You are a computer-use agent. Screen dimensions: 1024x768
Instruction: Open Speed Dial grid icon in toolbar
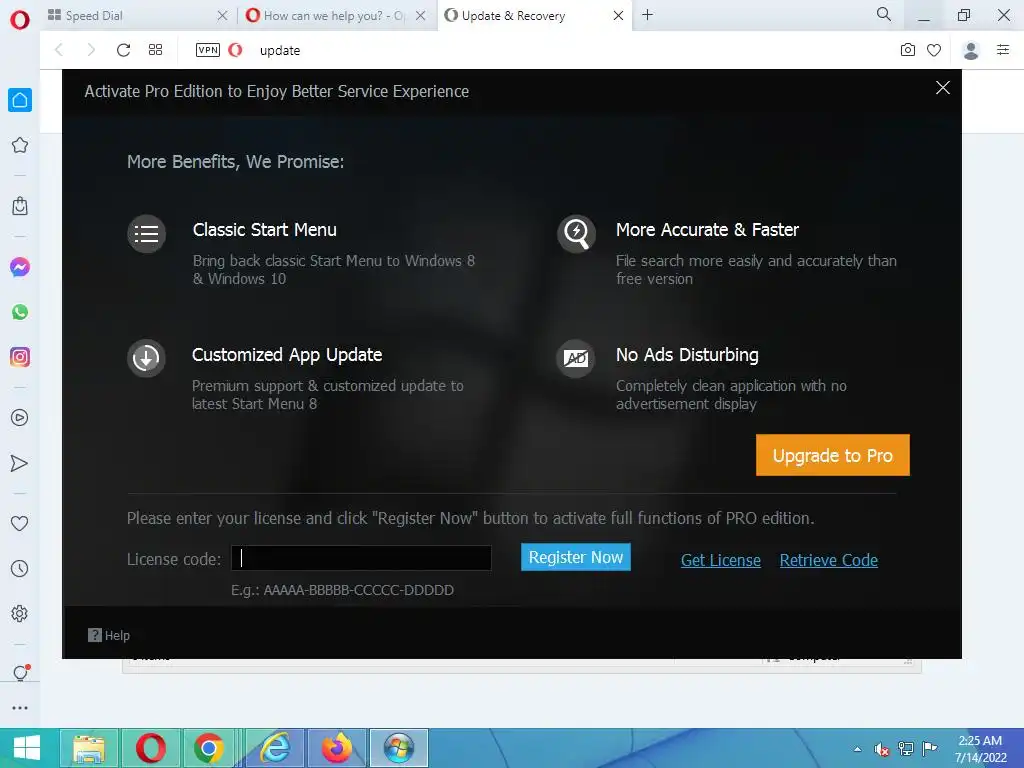point(155,50)
